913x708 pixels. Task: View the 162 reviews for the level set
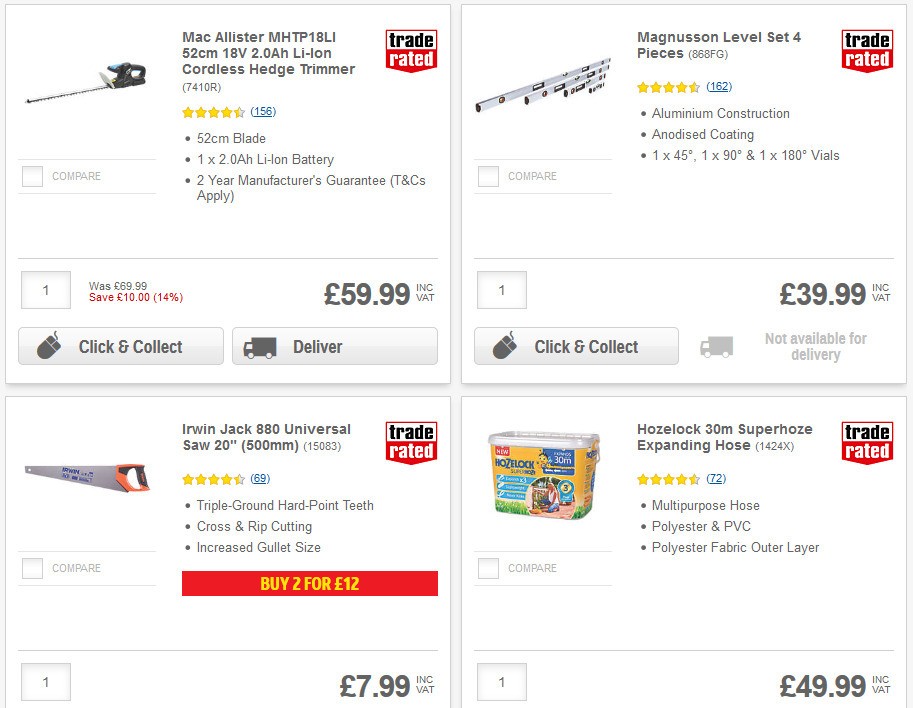[x=718, y=87]
